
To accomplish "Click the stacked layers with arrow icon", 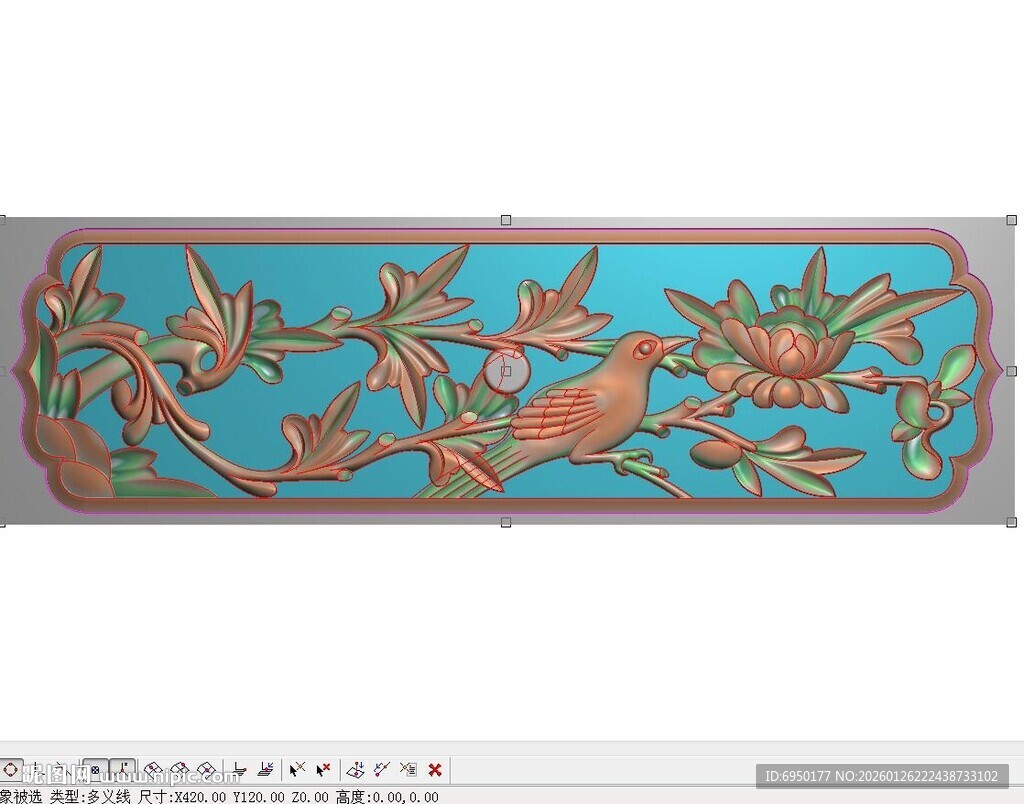I will point(266,770).
